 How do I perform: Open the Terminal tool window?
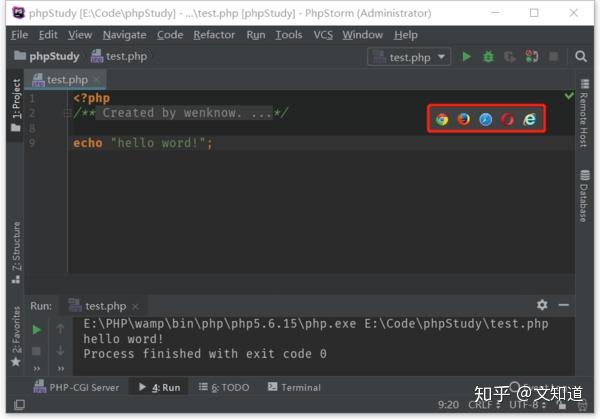tap(294, 387)
